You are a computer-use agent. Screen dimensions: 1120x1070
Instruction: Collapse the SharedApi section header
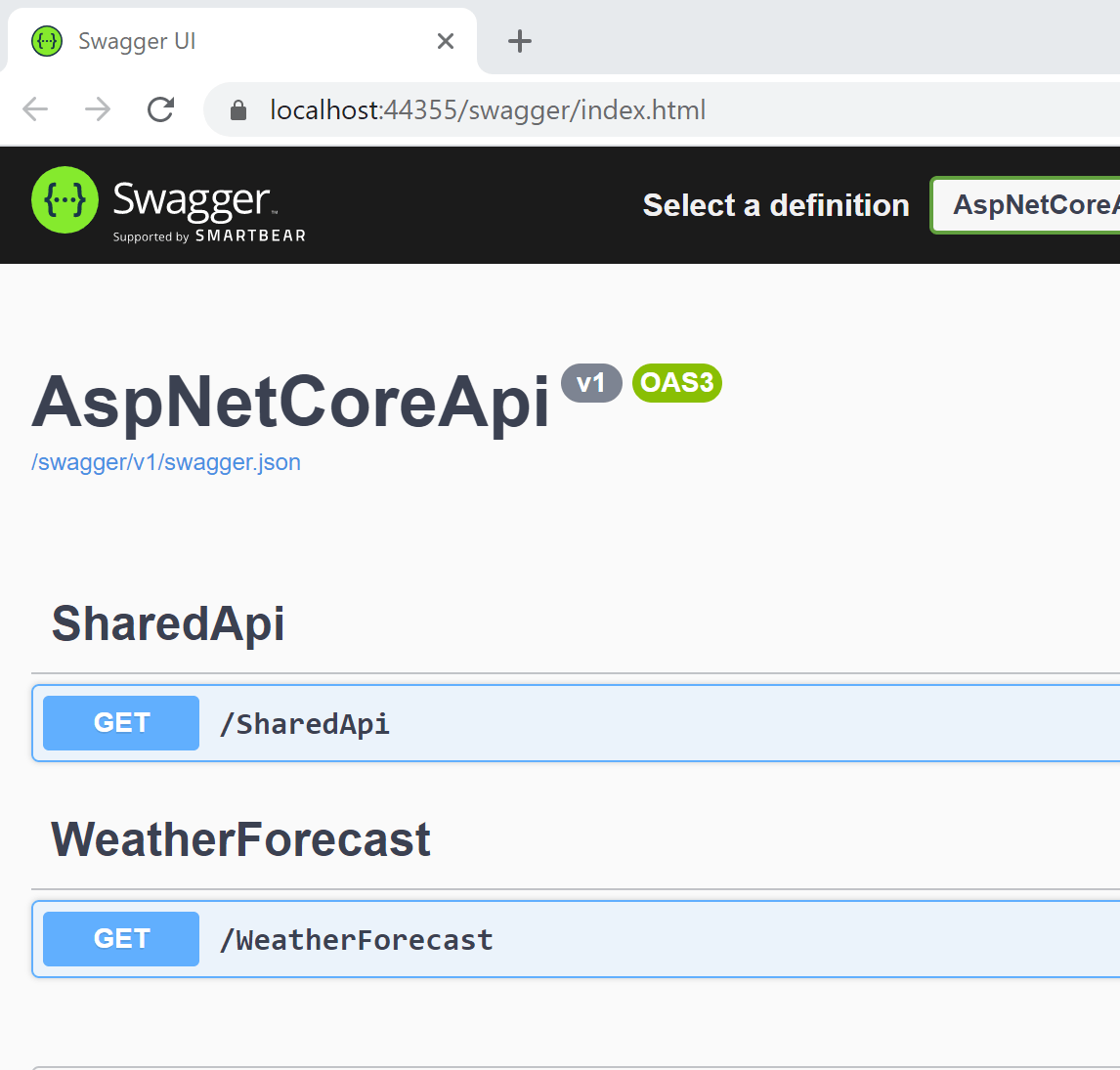pyautogui.click(x=168, y=623)
